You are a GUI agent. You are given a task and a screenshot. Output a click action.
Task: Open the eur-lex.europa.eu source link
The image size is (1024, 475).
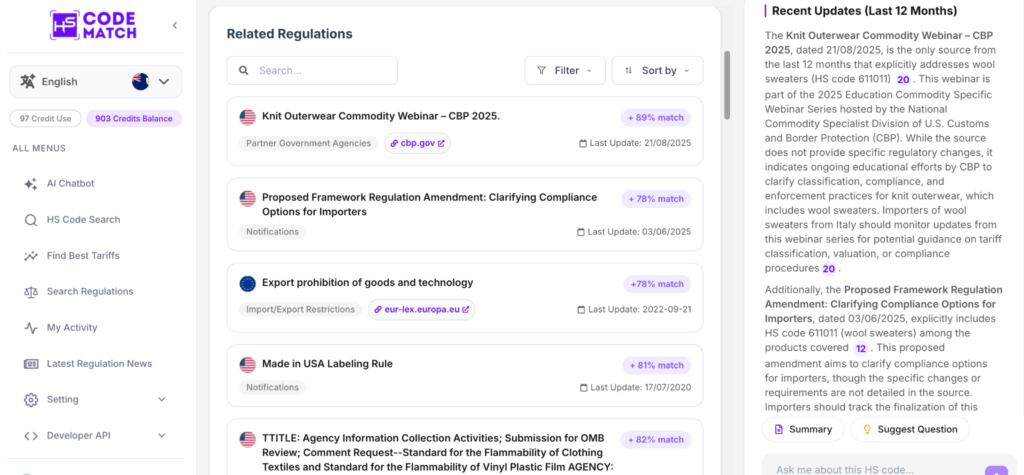tap(422, 310)
